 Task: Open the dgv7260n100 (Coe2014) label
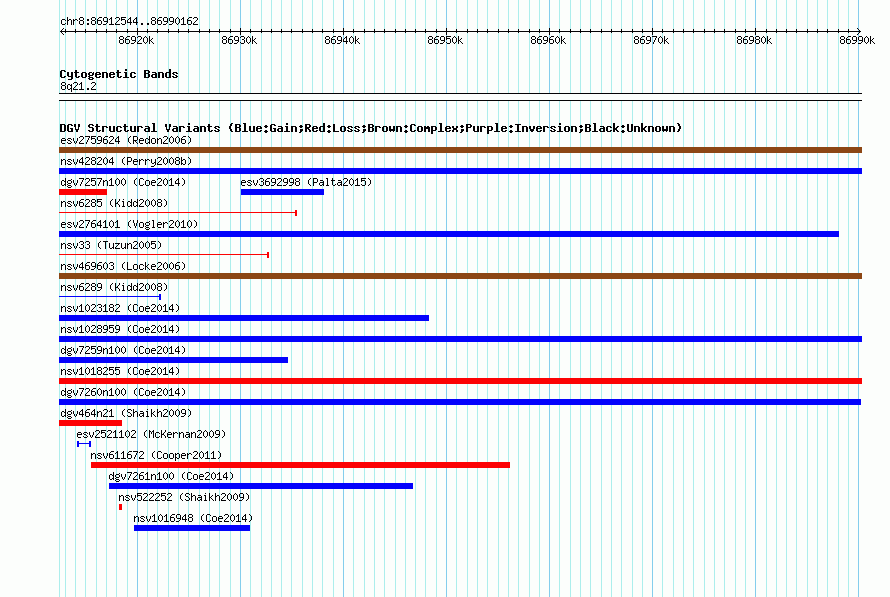pos(123,392)
